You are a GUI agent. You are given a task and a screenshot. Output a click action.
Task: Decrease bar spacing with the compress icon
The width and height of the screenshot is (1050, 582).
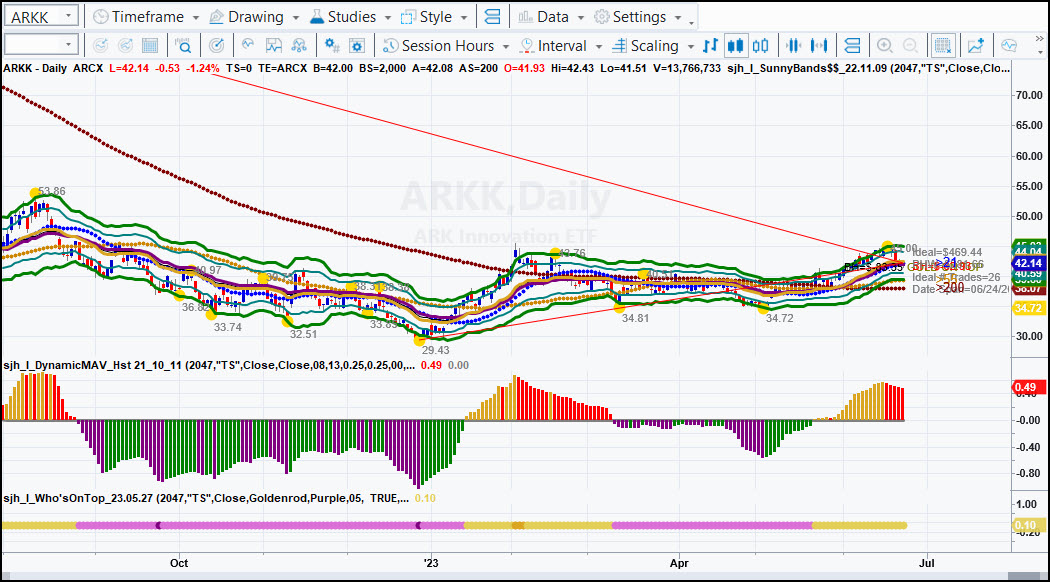coord(794,46)
